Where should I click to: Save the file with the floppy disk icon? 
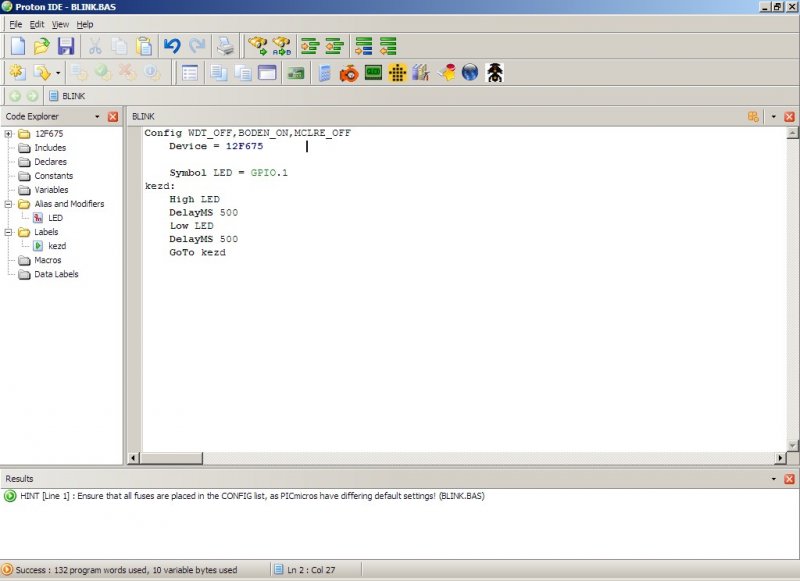tap(66, 46)
